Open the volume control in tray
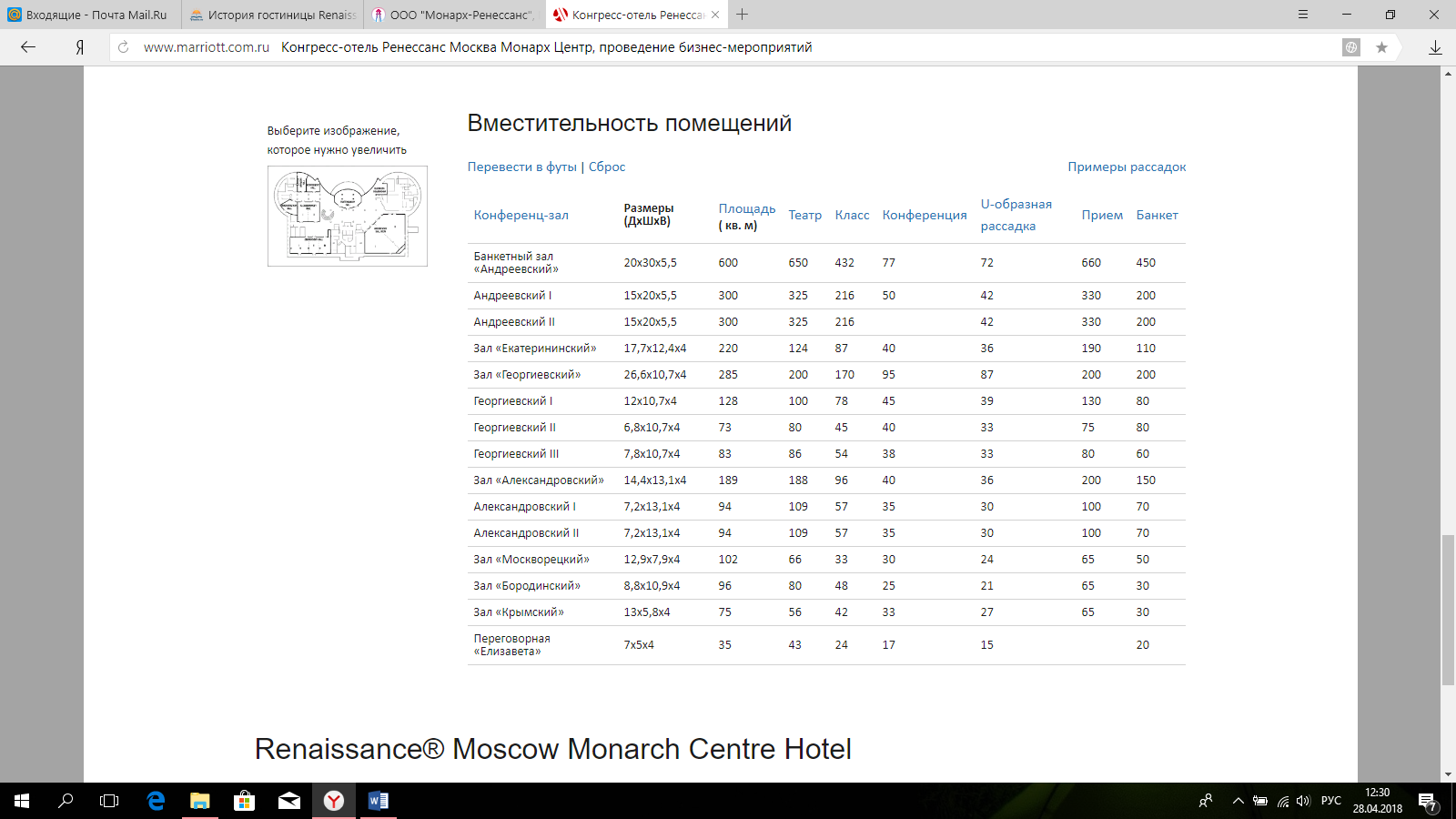This screenshot has width=1456, height=819. pos(1303,801)
